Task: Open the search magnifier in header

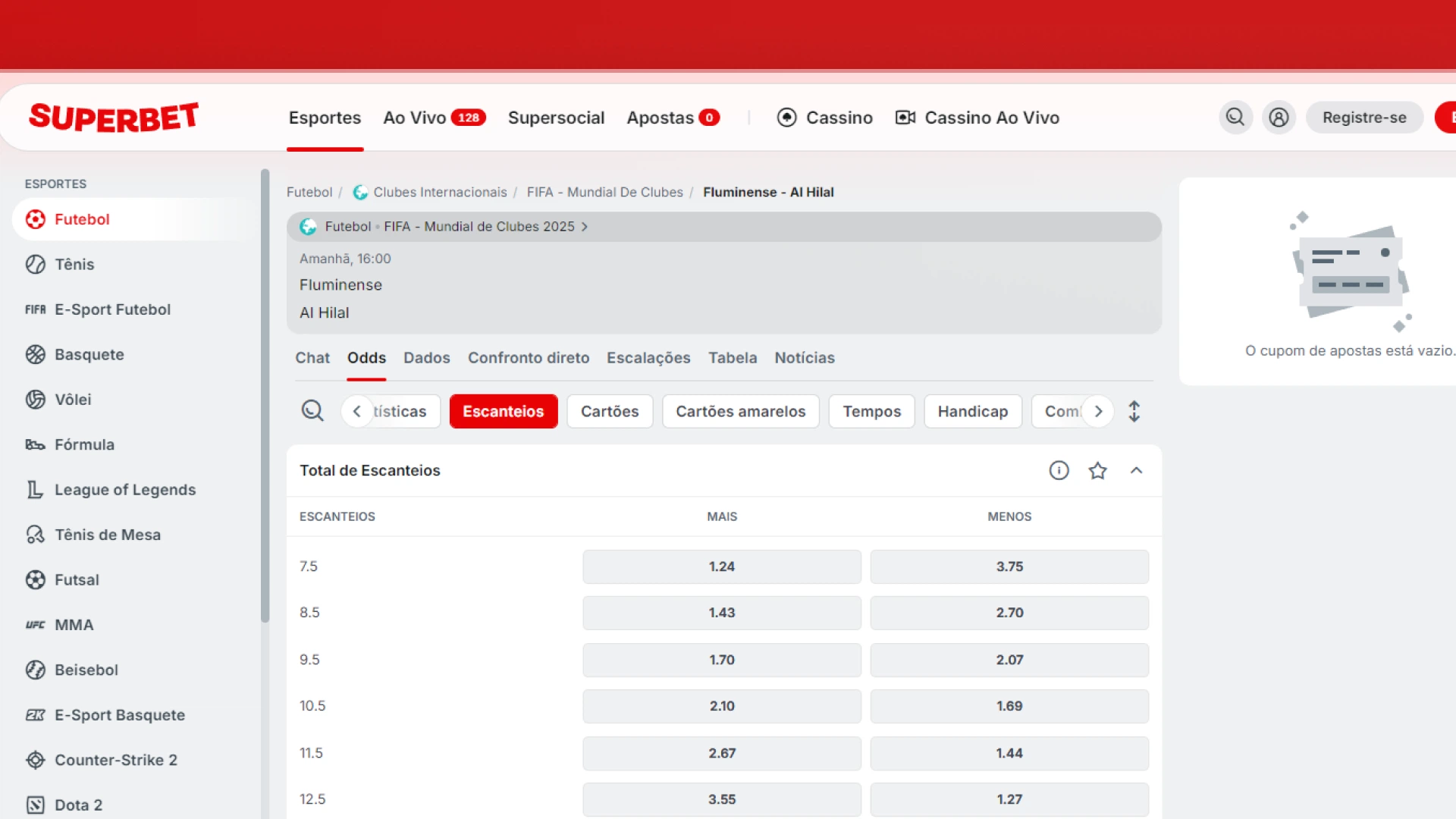Action: coord(1235,118)
